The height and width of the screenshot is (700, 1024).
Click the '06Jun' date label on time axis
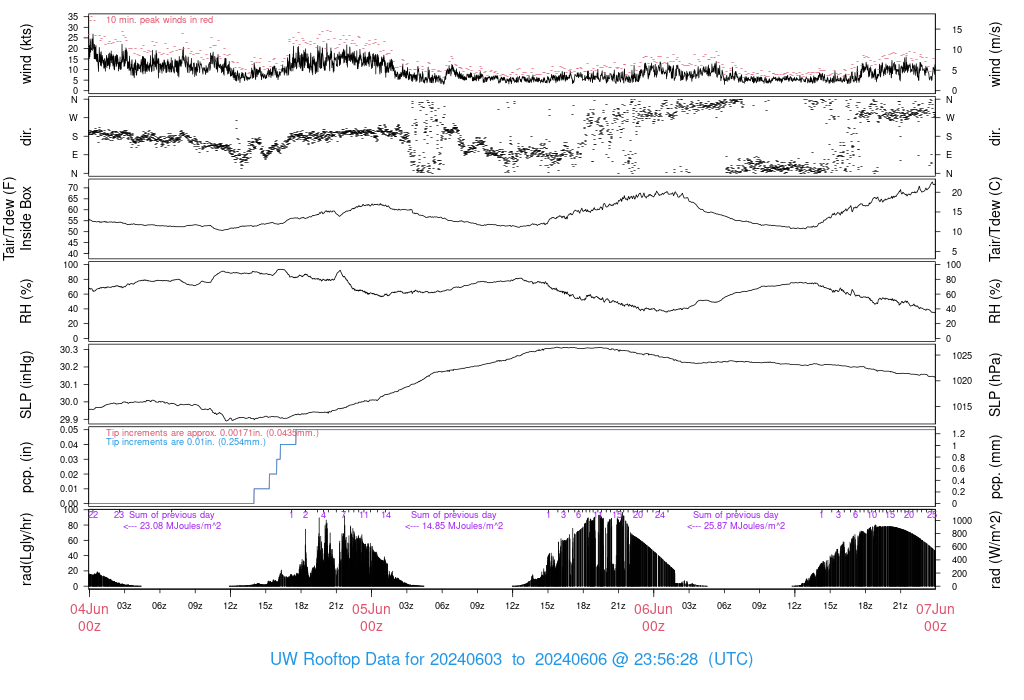[653, 609]
